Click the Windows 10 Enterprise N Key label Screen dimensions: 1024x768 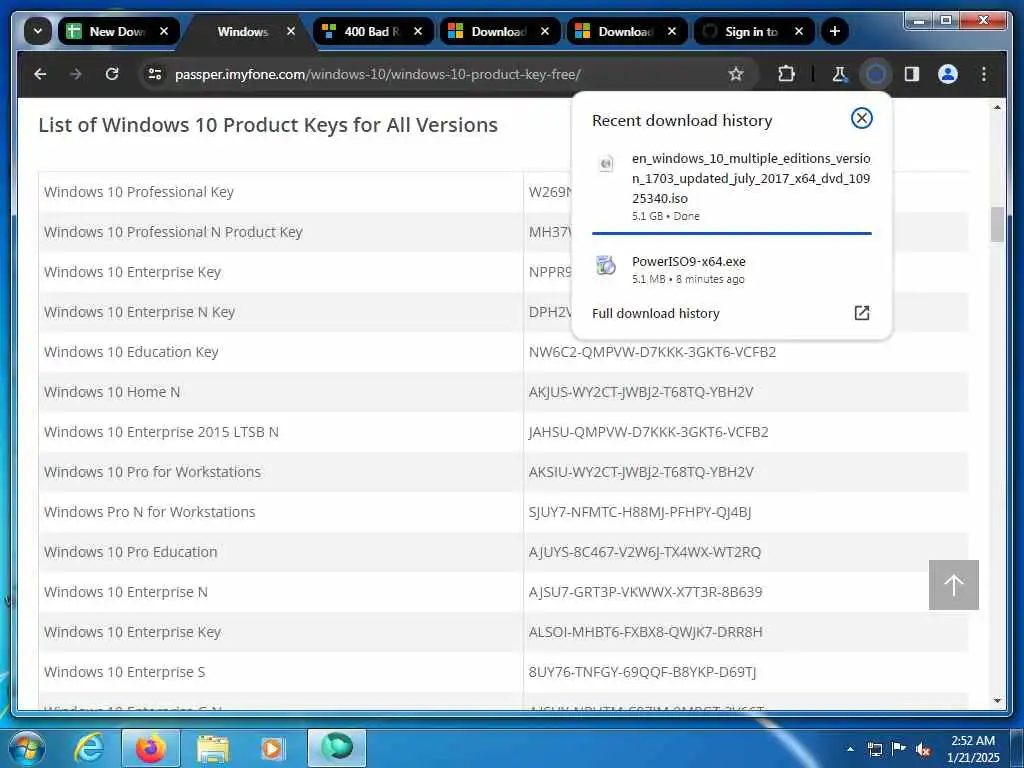click(x=139, y=312)
